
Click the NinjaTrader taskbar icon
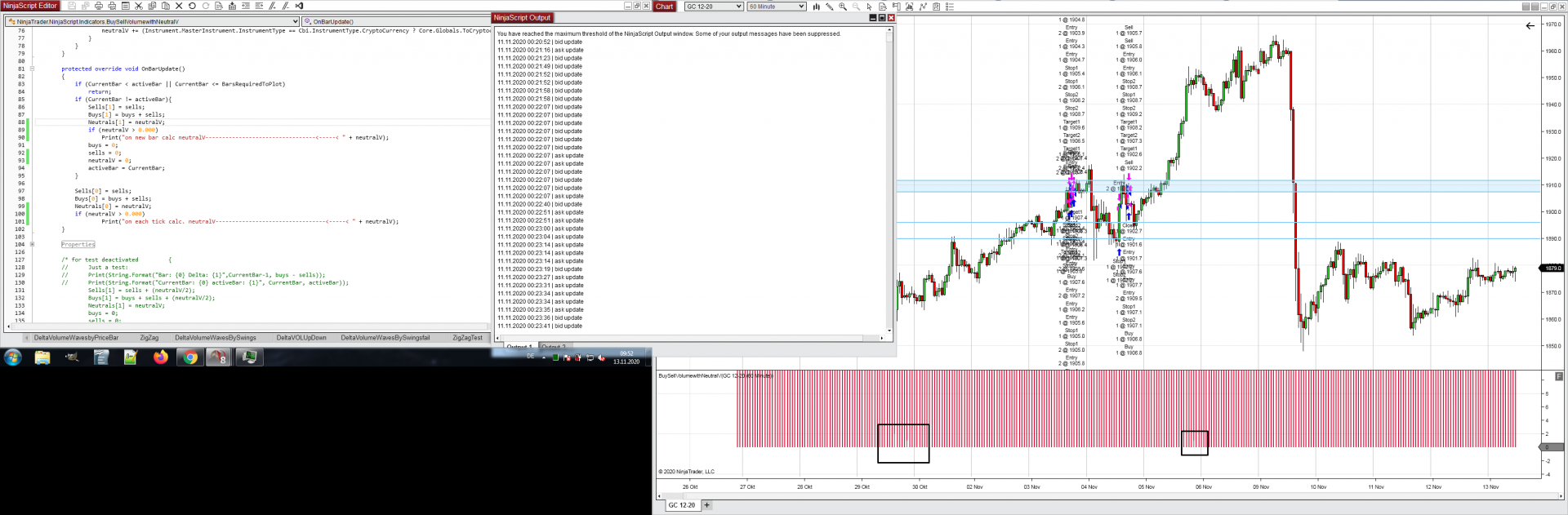point(219,357)
